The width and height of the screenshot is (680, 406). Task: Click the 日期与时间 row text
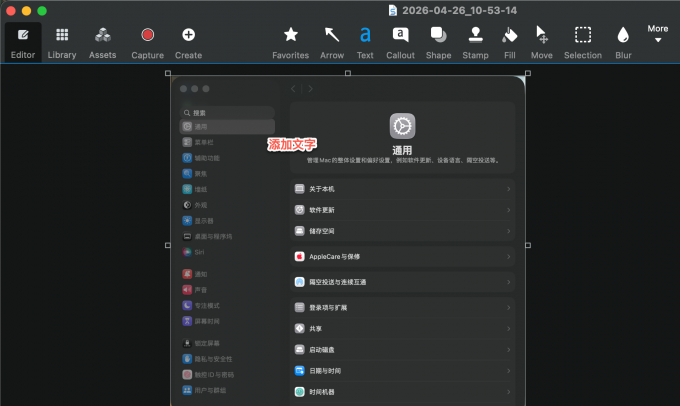point(325,371)
